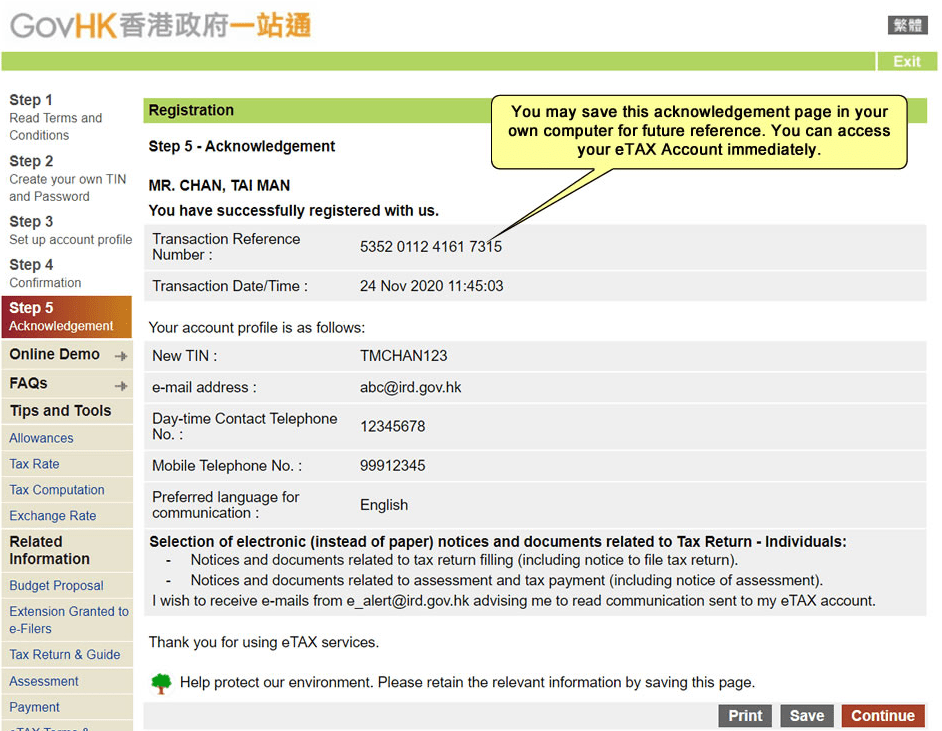Click the GovHK logo
Viewport: 942px width, 731px height.
point(160,26)
